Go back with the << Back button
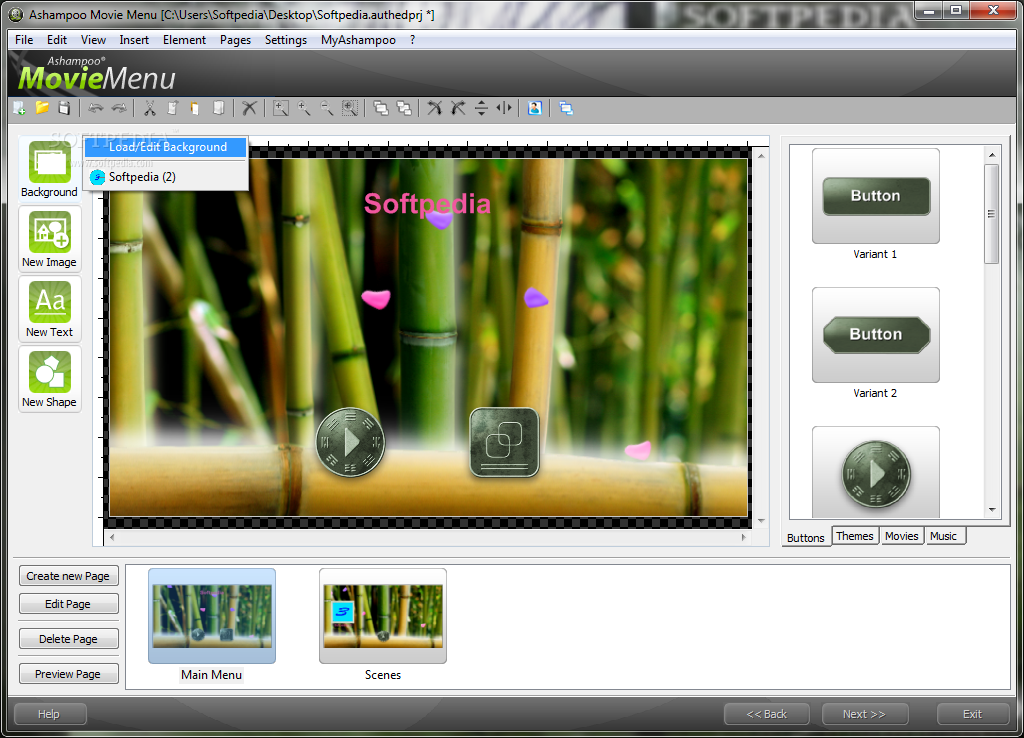1024x738 pixels. click(767, 714)
